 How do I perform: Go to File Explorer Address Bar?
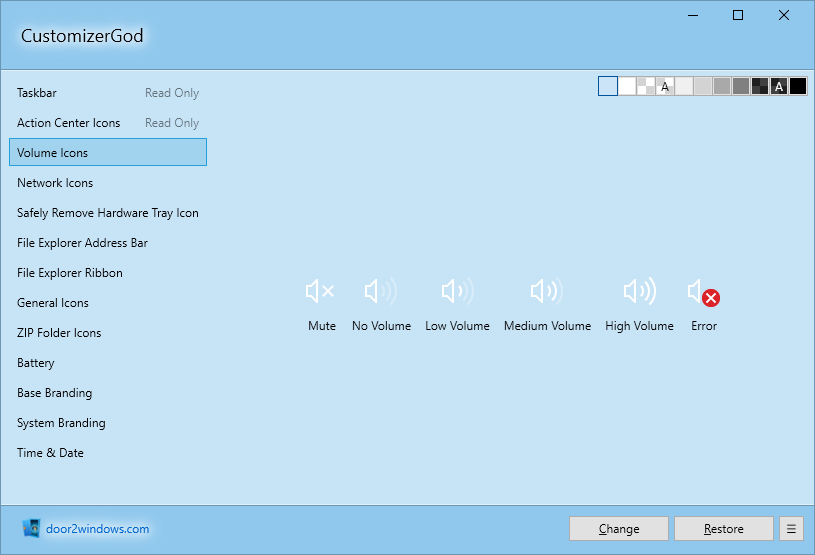point(108,243)
